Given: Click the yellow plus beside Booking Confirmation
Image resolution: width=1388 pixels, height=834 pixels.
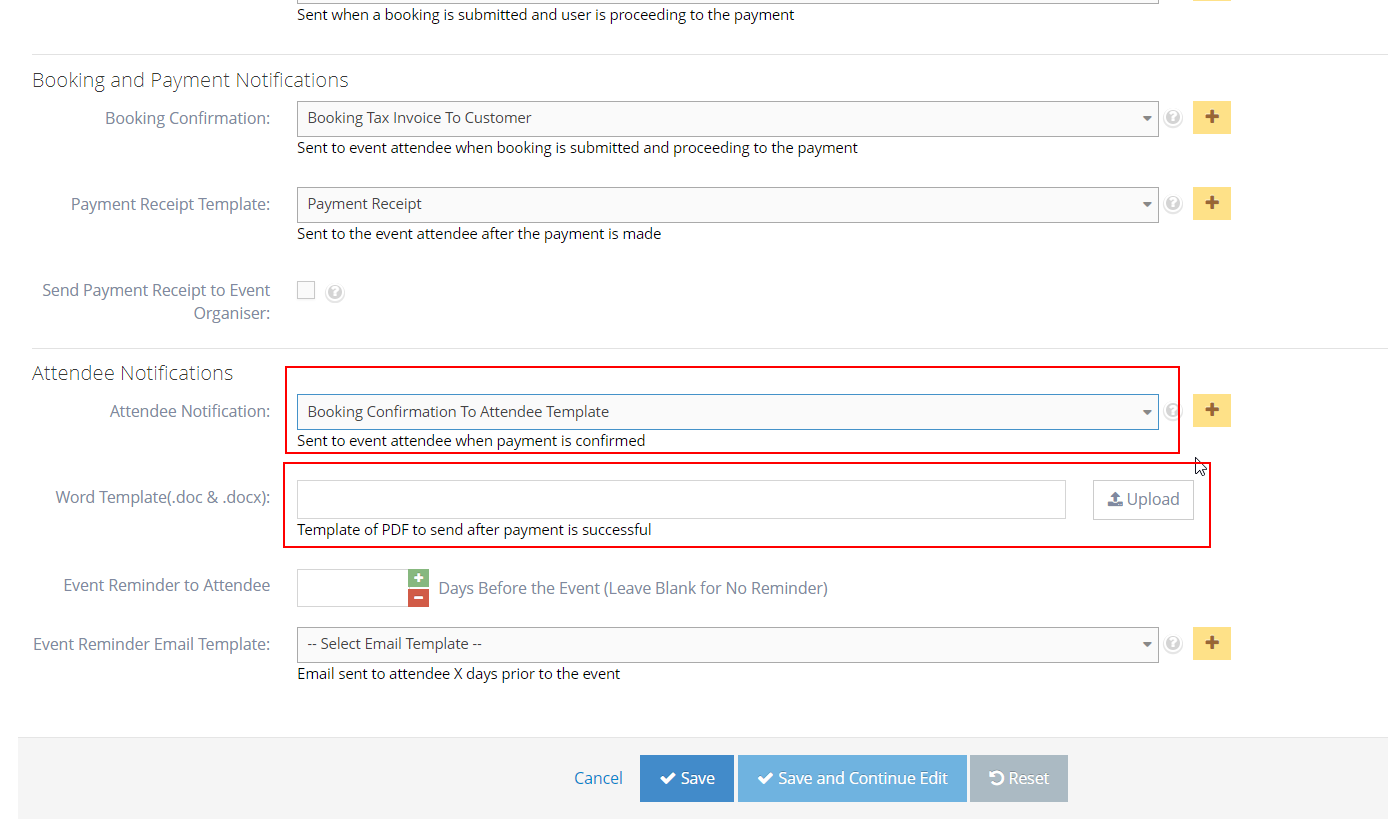Looking at the screenshot, I should pyautogui.click(x=1211, y=118).
